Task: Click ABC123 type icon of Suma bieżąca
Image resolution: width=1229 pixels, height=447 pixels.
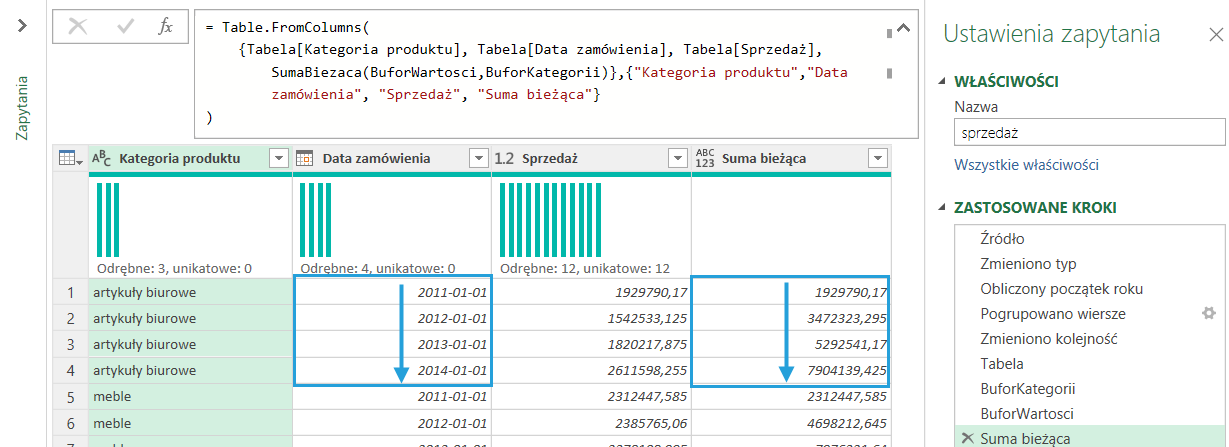Action: click(x=706, y=158)
